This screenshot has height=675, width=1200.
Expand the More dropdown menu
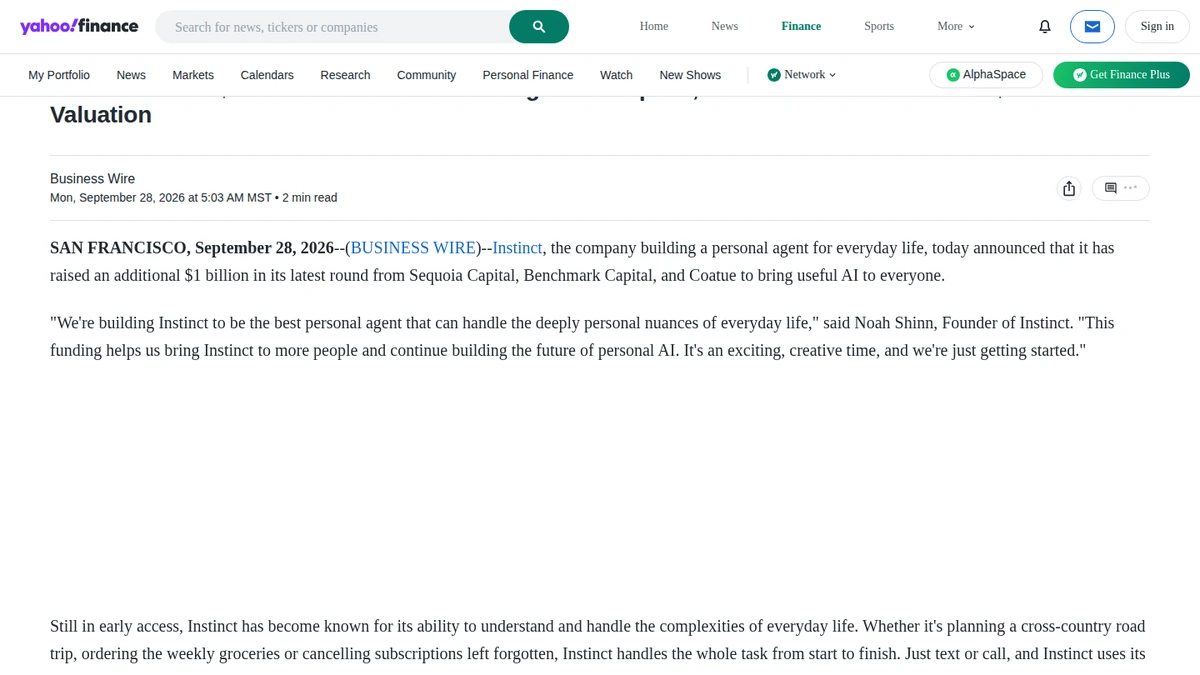click(x=956, y=27)
